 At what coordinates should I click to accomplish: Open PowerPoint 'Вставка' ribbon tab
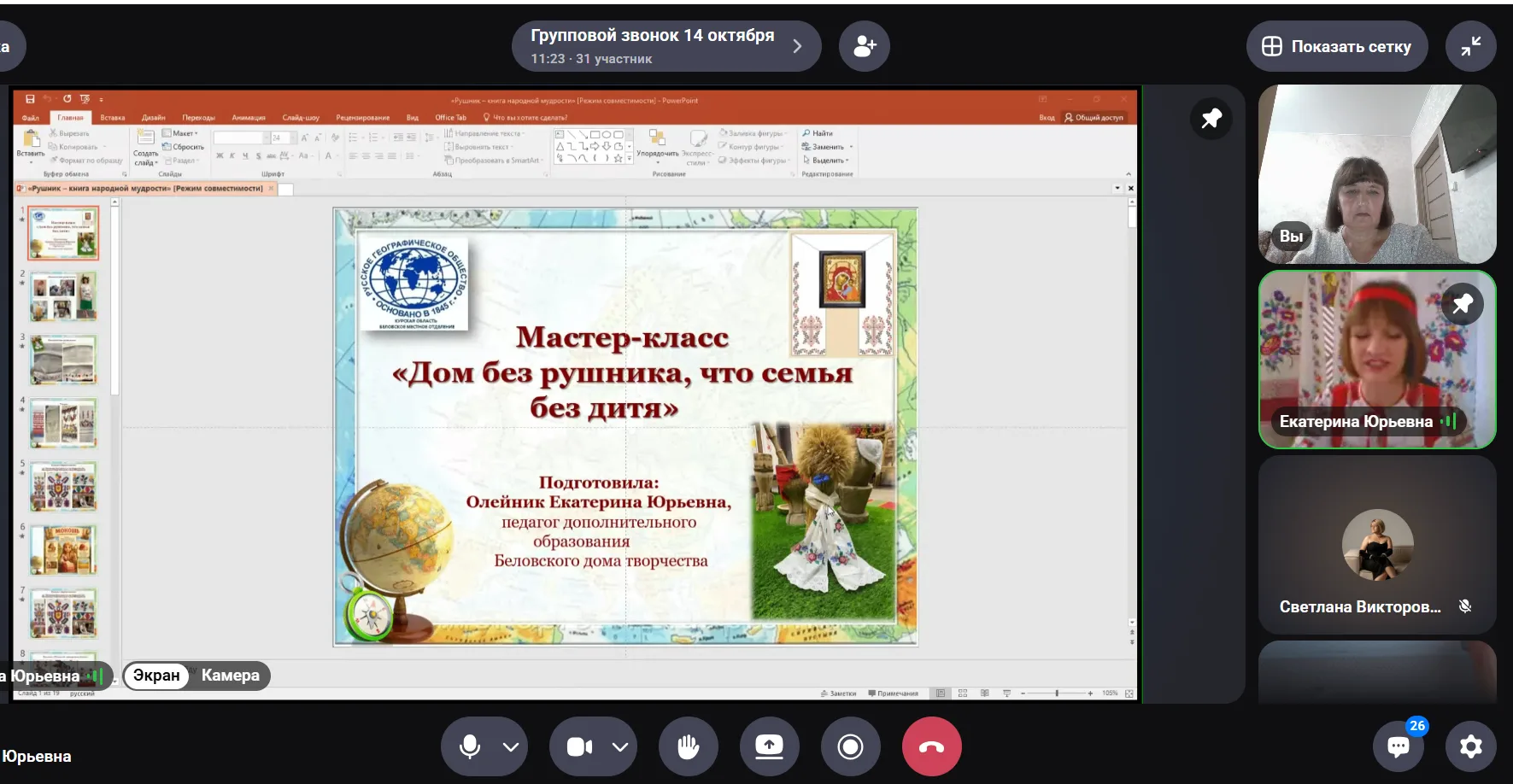point(113,118)
